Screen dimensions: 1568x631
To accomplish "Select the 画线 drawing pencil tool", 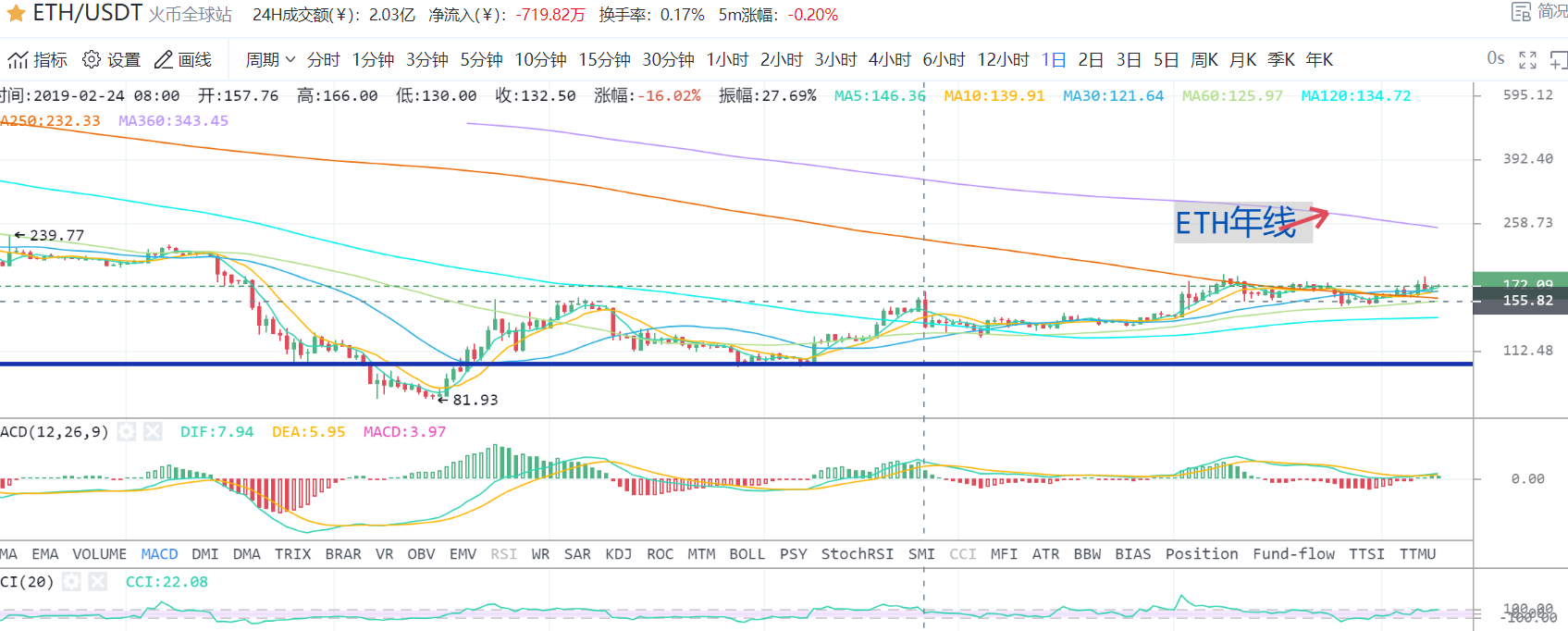I will (164, 60).
